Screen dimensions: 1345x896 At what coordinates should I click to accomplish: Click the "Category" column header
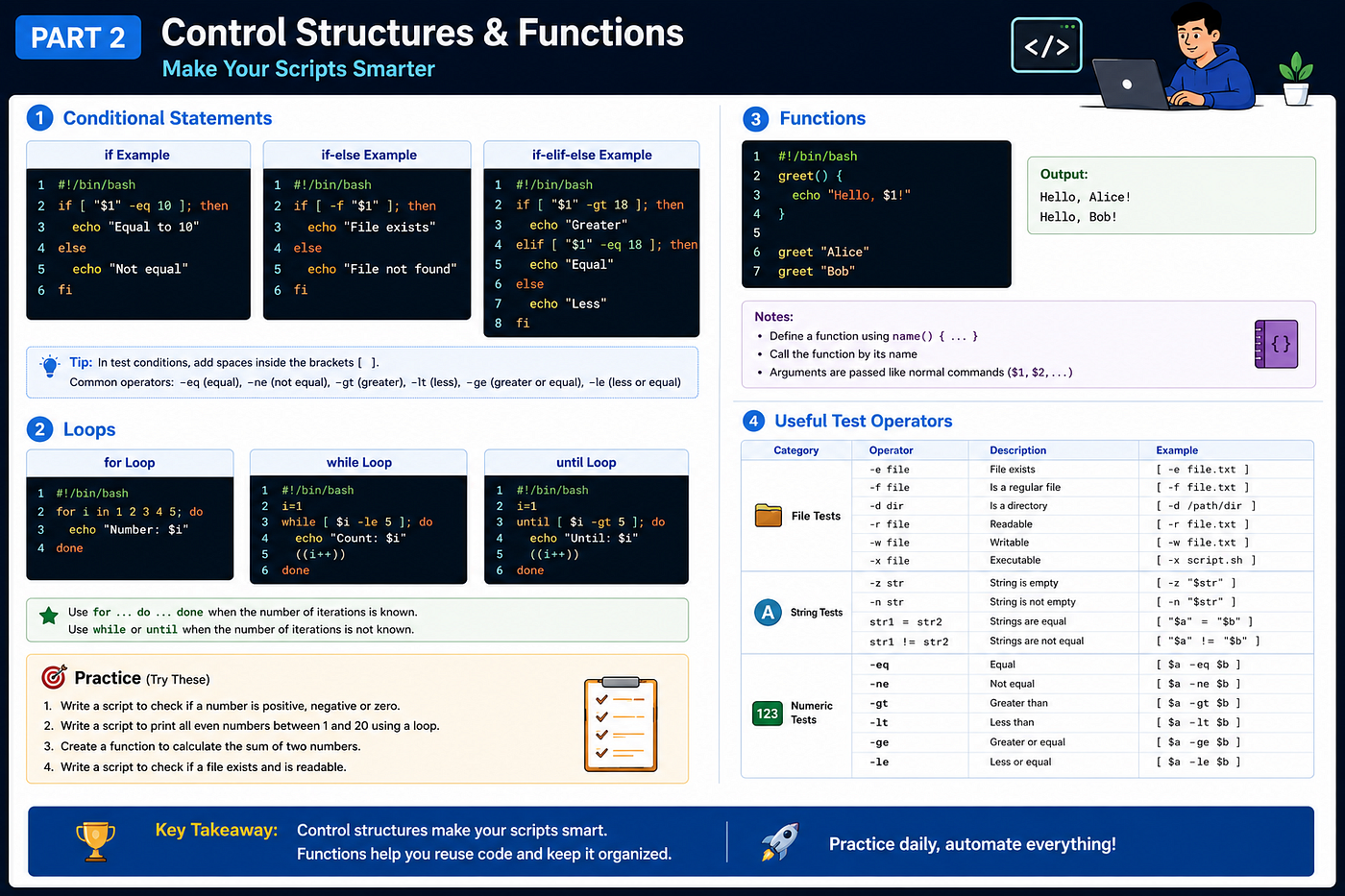coord(796,450)
